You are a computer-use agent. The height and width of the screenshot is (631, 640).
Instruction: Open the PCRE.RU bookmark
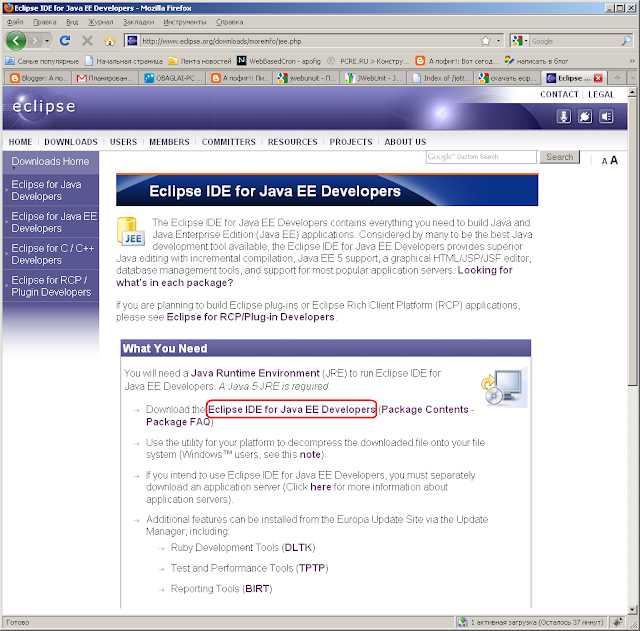[x=366, y=61]
